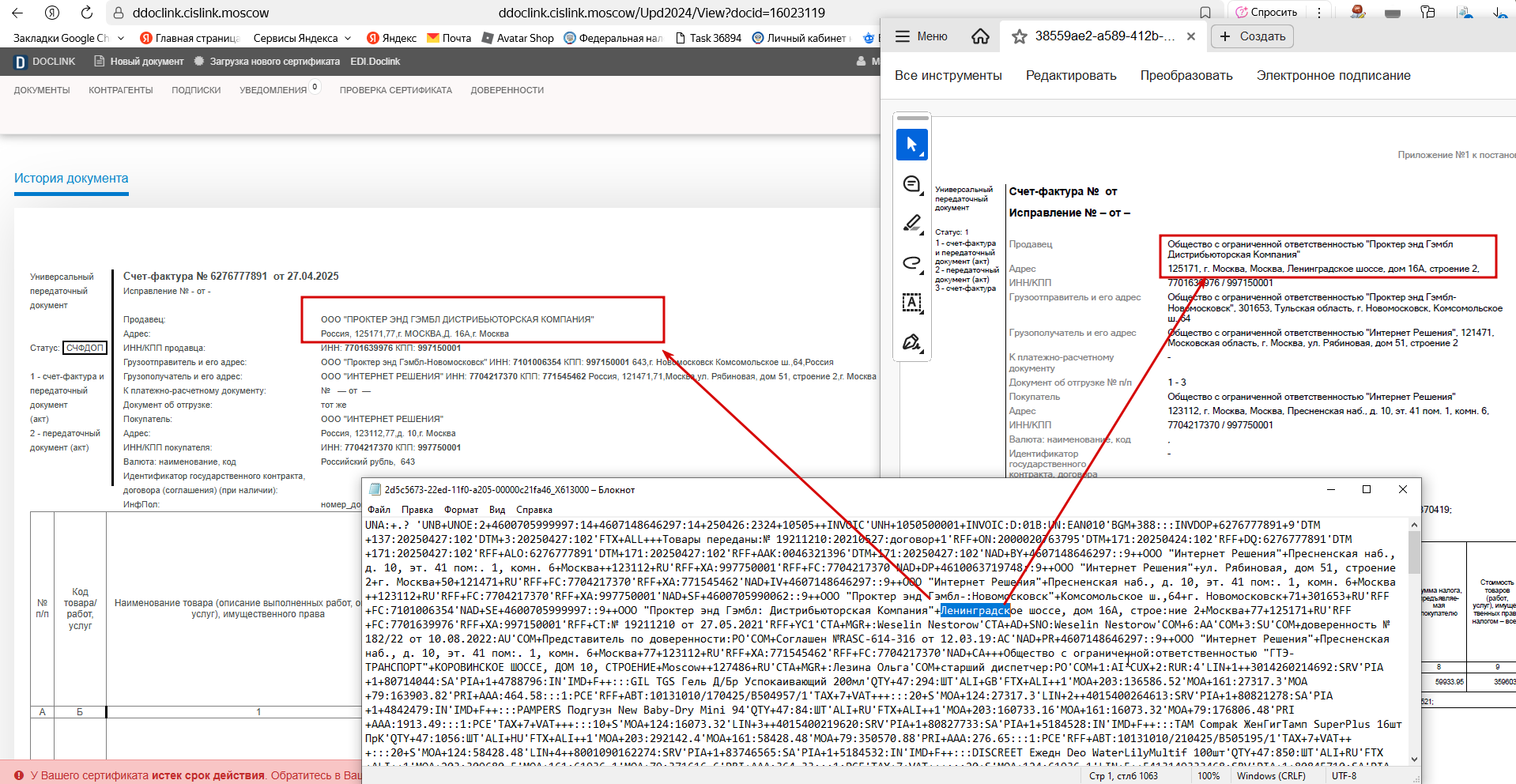Open the КОНТРАГЕНТЫ navigation tab
Screen dimensions: 1516x784
pos(121,90)
